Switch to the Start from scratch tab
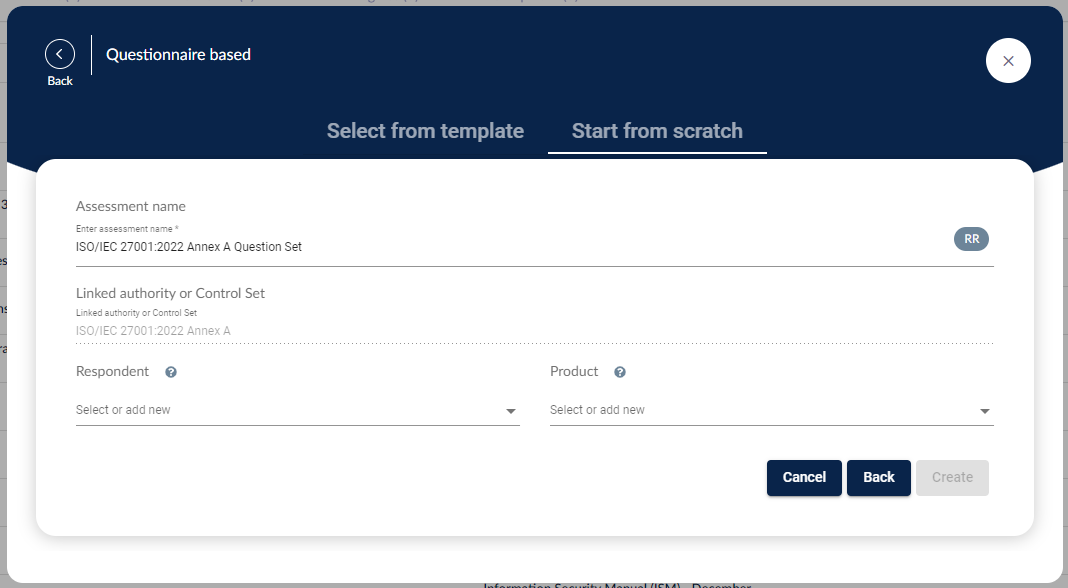The height and width of the screenshot is (588, 1068). [x=657, y=131]
